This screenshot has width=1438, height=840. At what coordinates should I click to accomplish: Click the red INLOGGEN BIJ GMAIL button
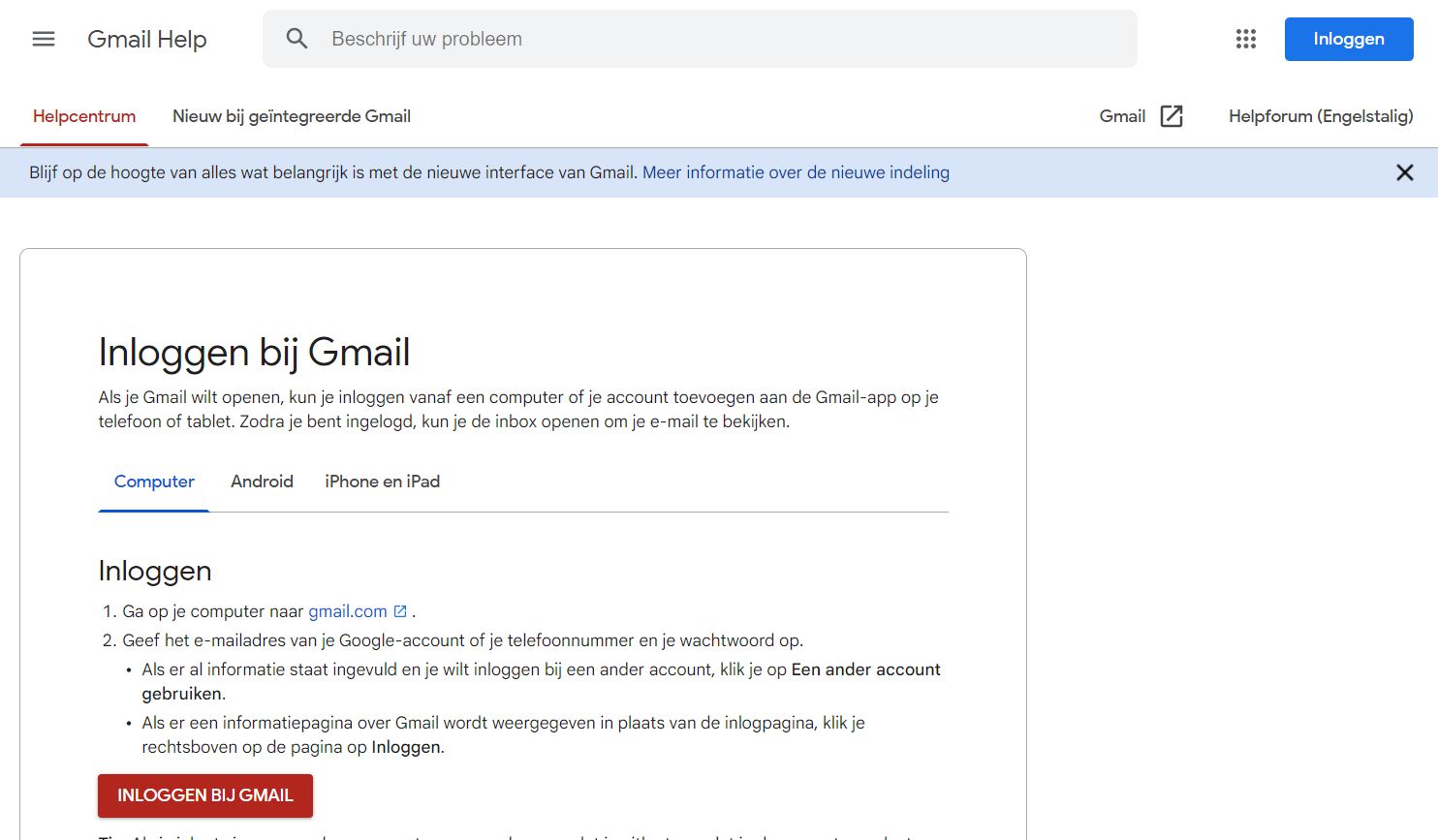click(204, 795)
